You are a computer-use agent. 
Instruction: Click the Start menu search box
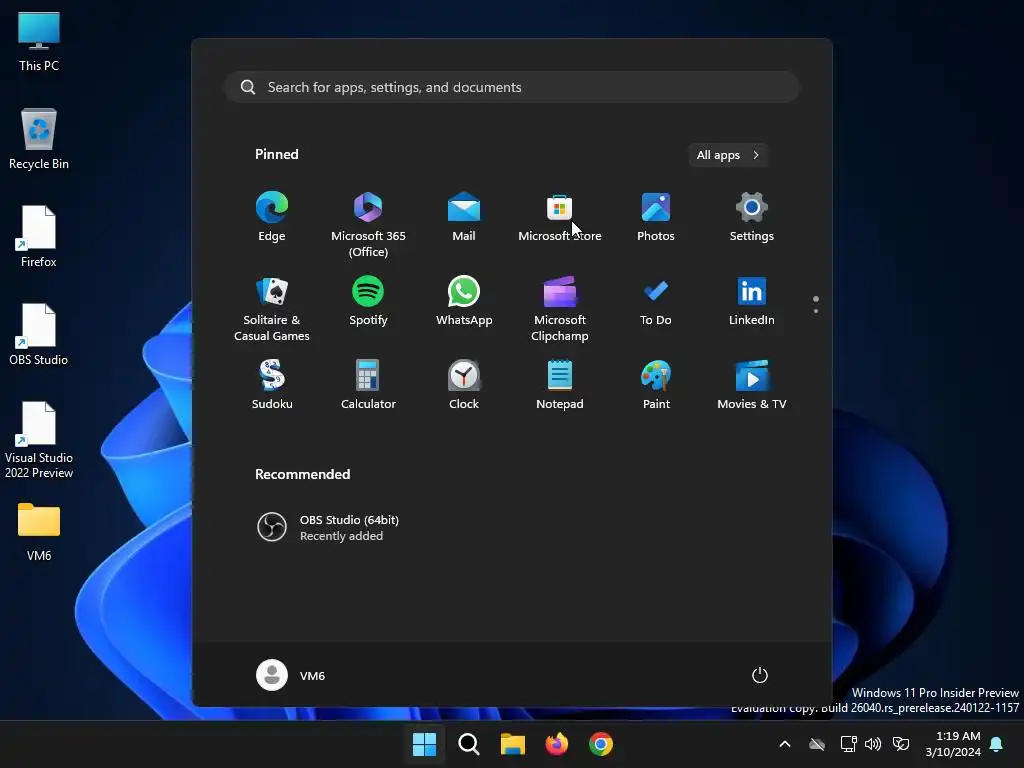[x=512, y=87]
